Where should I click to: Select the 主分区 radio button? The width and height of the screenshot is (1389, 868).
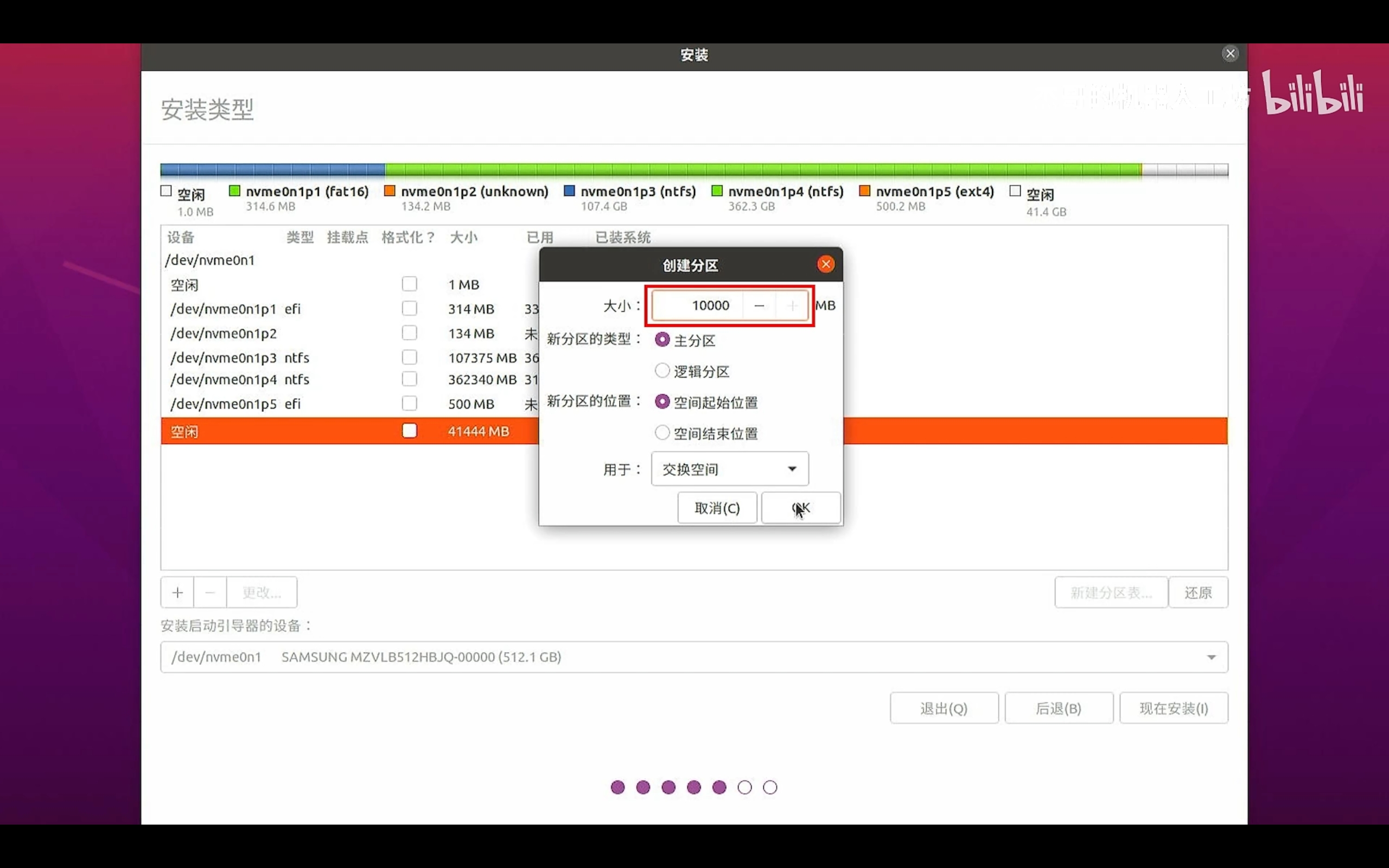tap(662, 340)
